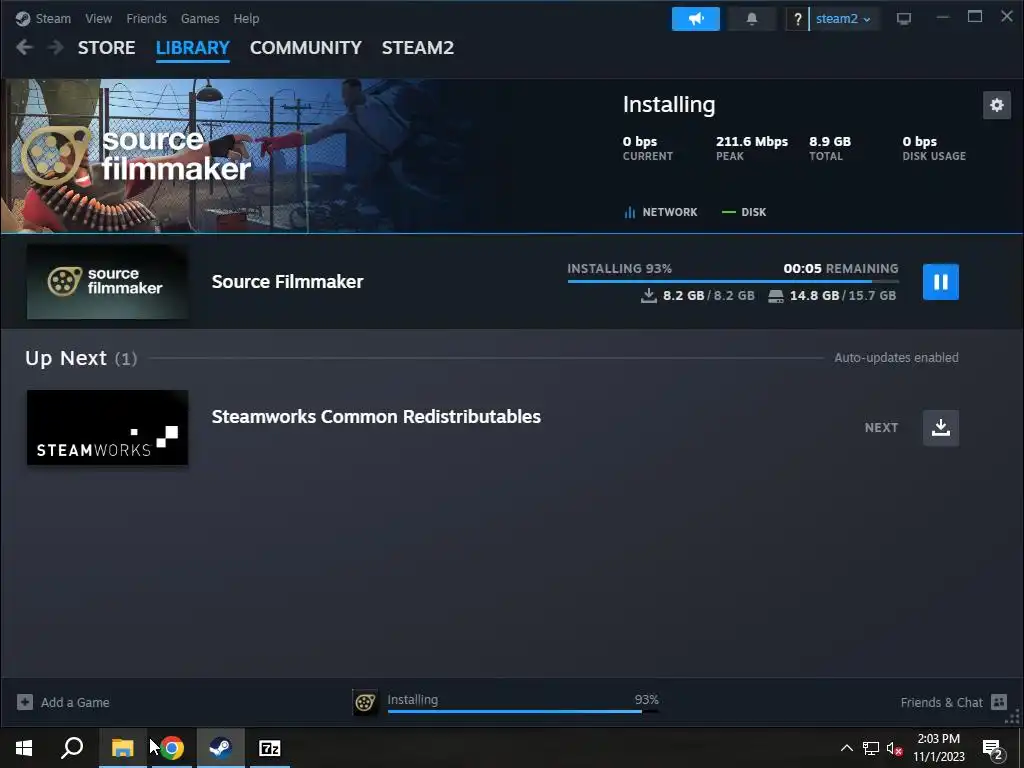Open the notifications bell
This screenshot has height=768, width=1024.
(x=752, y=19)
